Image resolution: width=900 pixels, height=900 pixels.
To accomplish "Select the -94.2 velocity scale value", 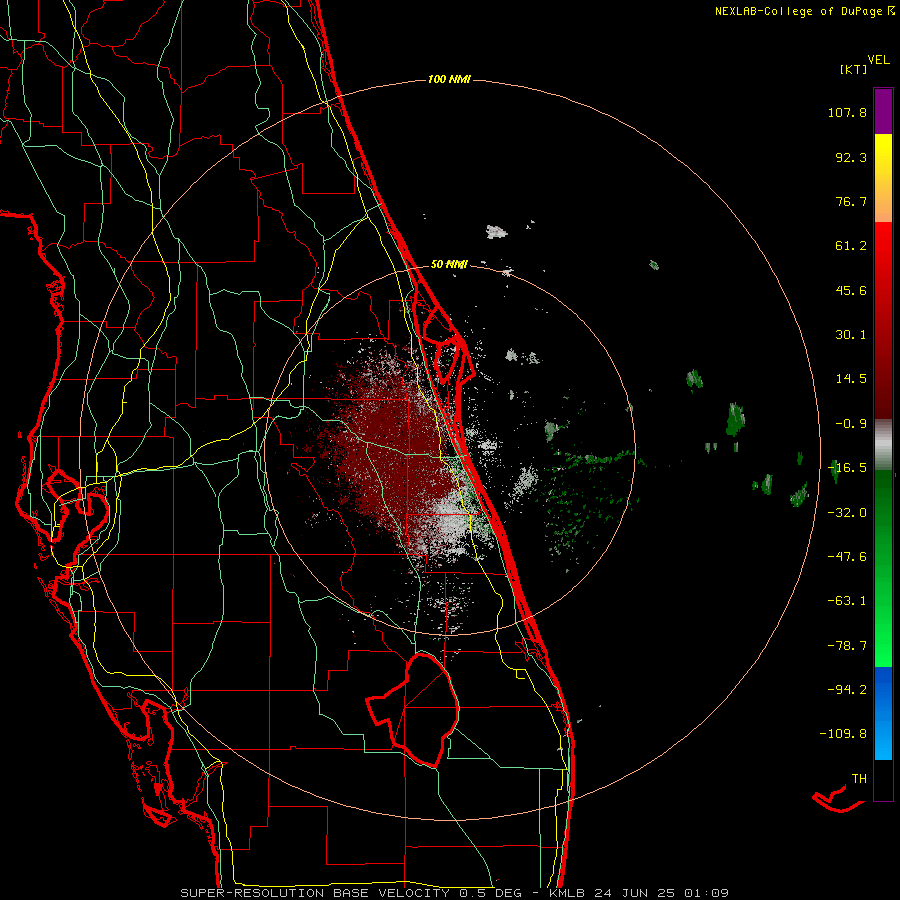I will click(x=847, y=690).
